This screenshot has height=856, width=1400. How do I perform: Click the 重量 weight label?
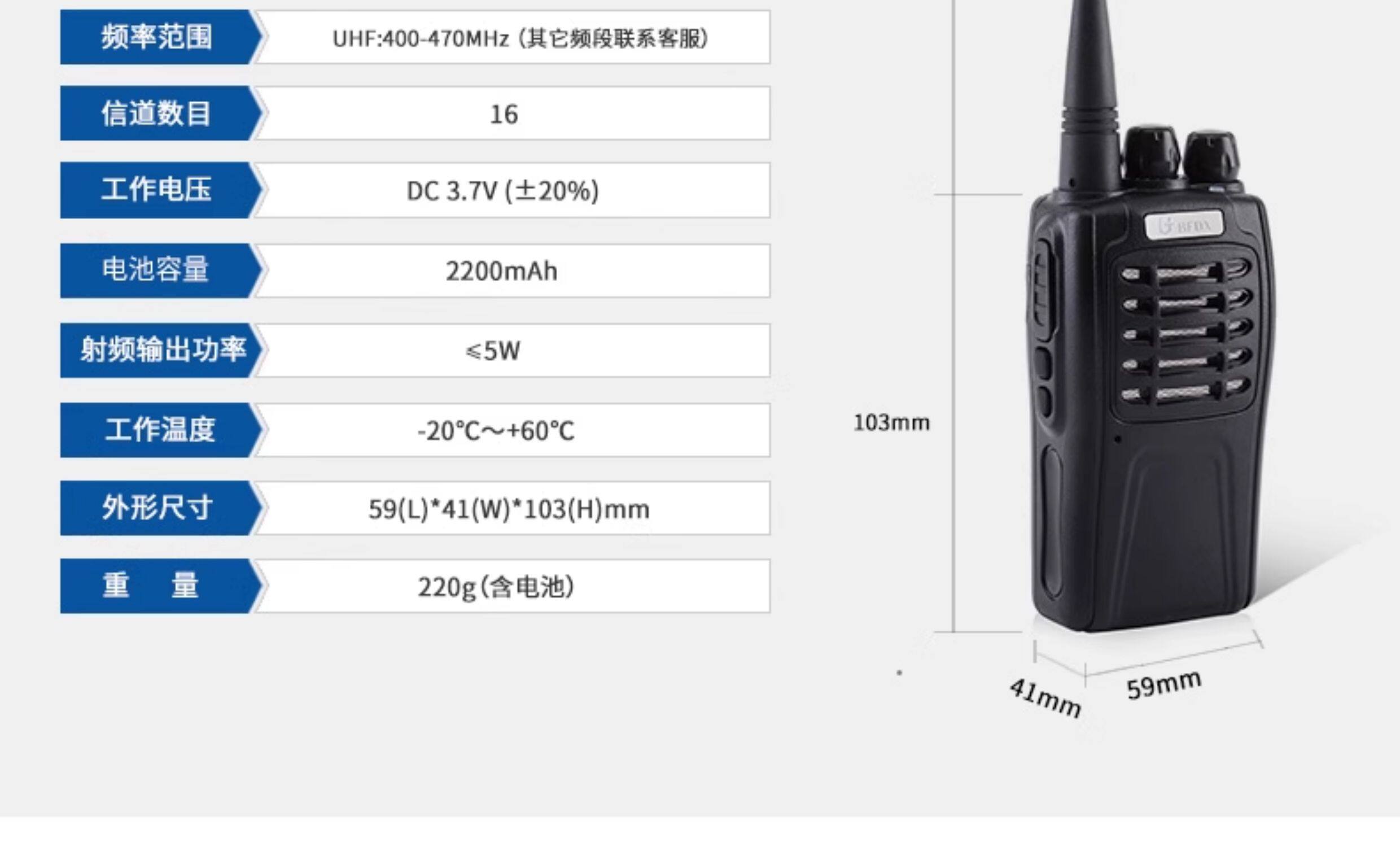click(160, 586)
